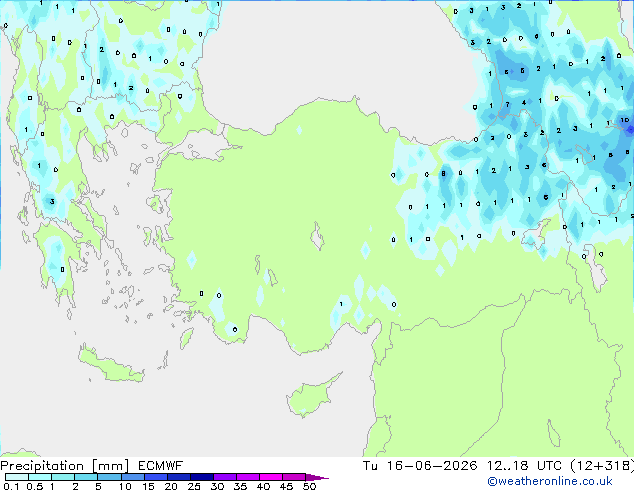Click the date 'Tu 16-06-2026' text
This screenshot has height=490, width=634.
coord(420,466)
